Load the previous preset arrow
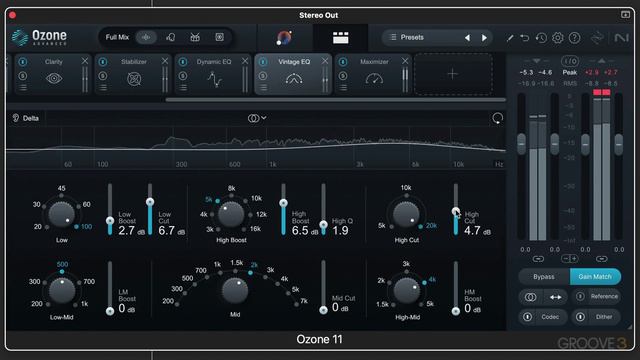The image size is (640, 360). 467,38
